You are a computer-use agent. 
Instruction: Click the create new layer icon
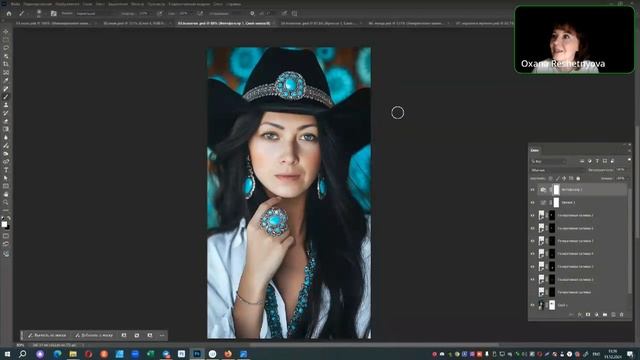613,315
